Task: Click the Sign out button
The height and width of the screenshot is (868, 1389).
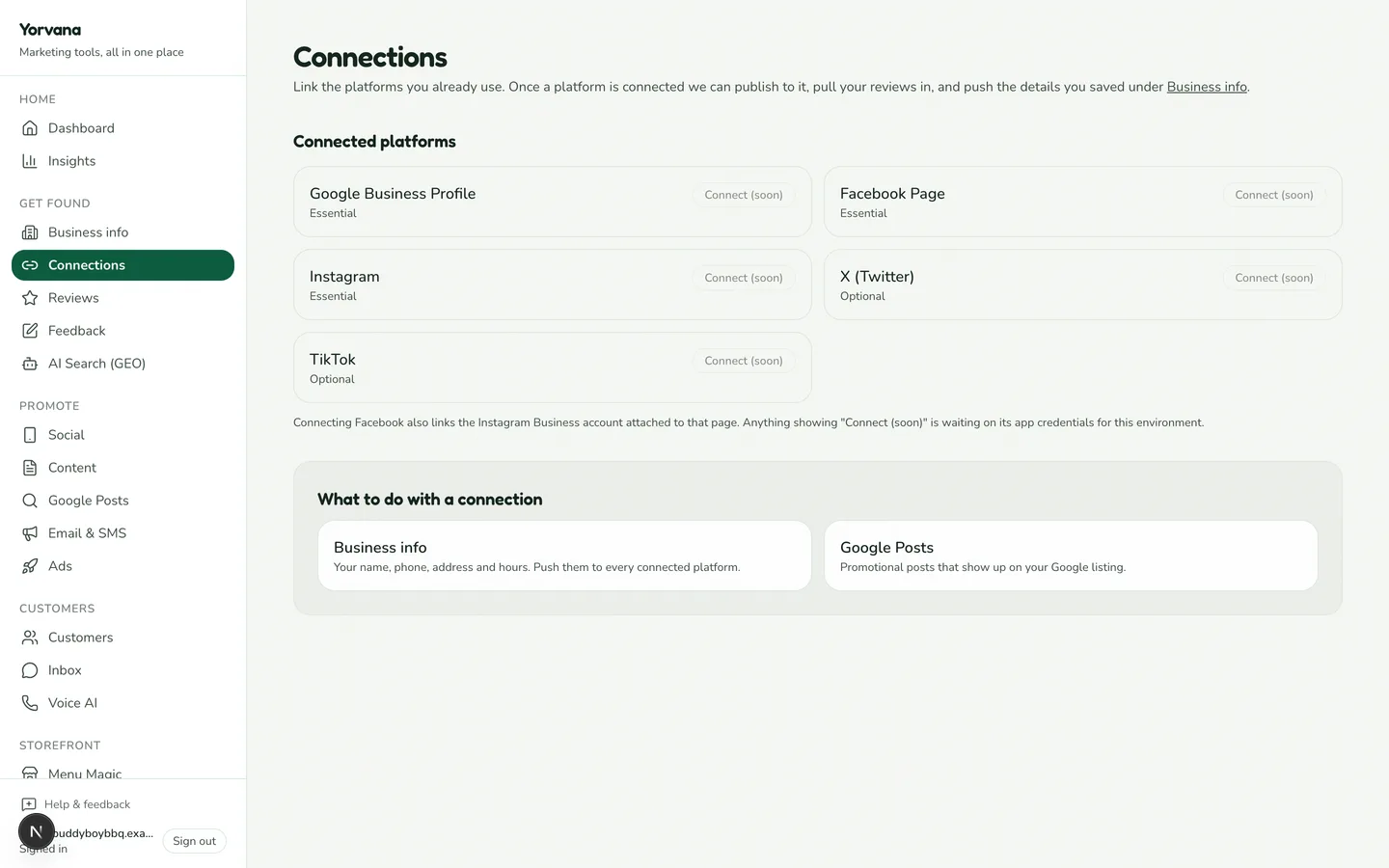Action: pos(194,841)
